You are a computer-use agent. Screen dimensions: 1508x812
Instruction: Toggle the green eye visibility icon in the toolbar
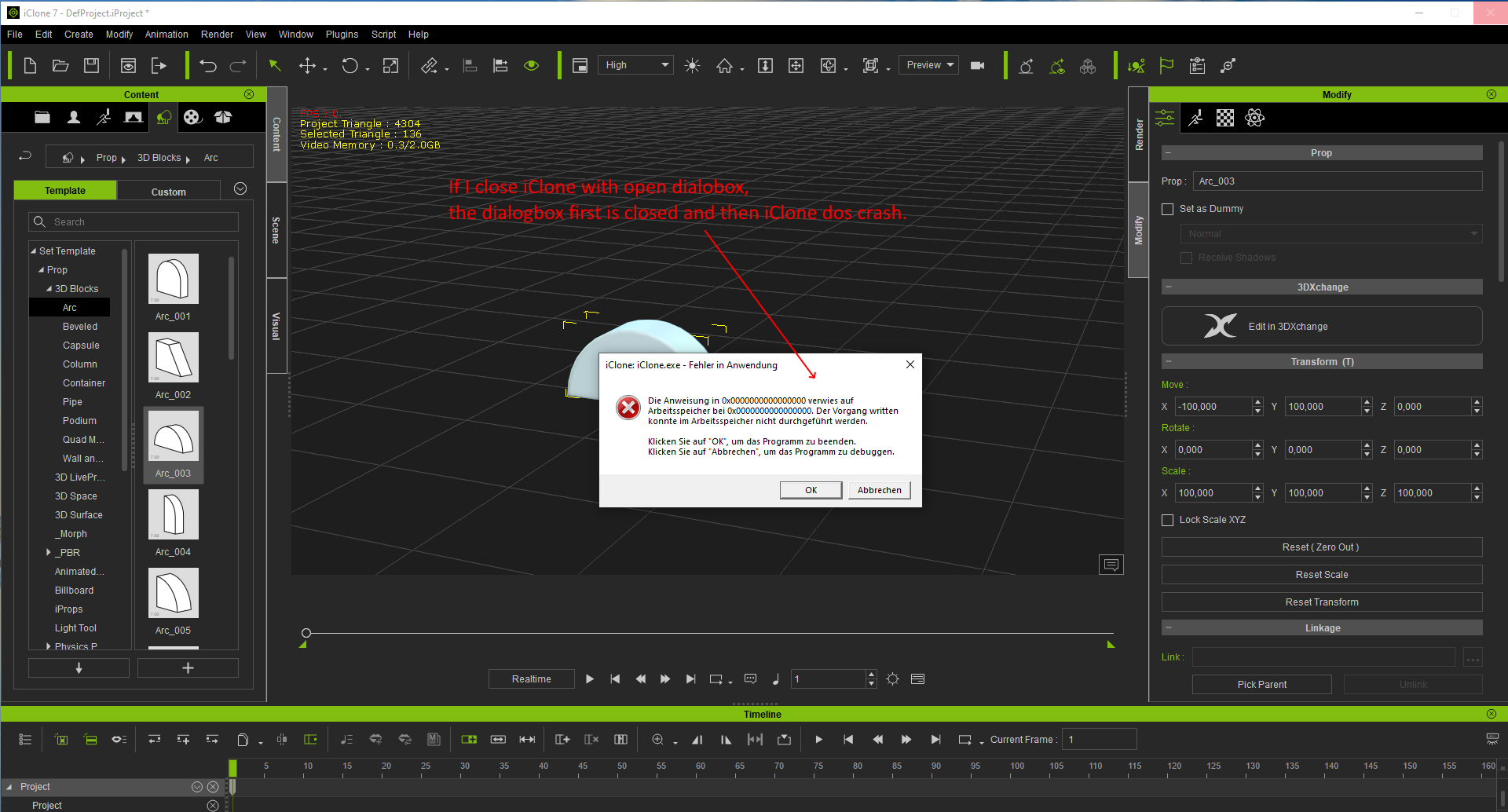pos(532,66)
